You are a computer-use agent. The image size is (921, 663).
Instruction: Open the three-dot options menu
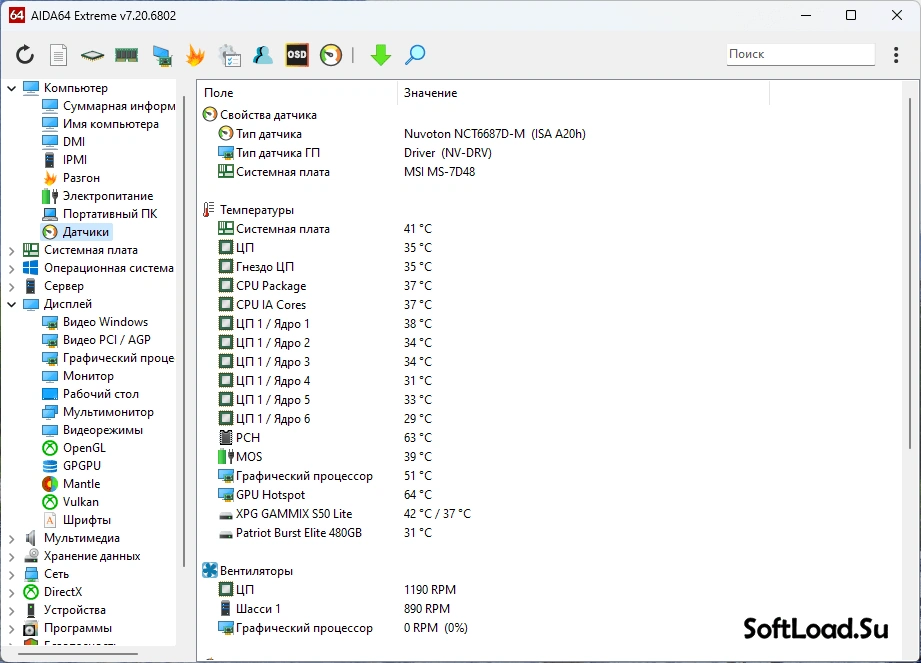click(x=896, y=55)
